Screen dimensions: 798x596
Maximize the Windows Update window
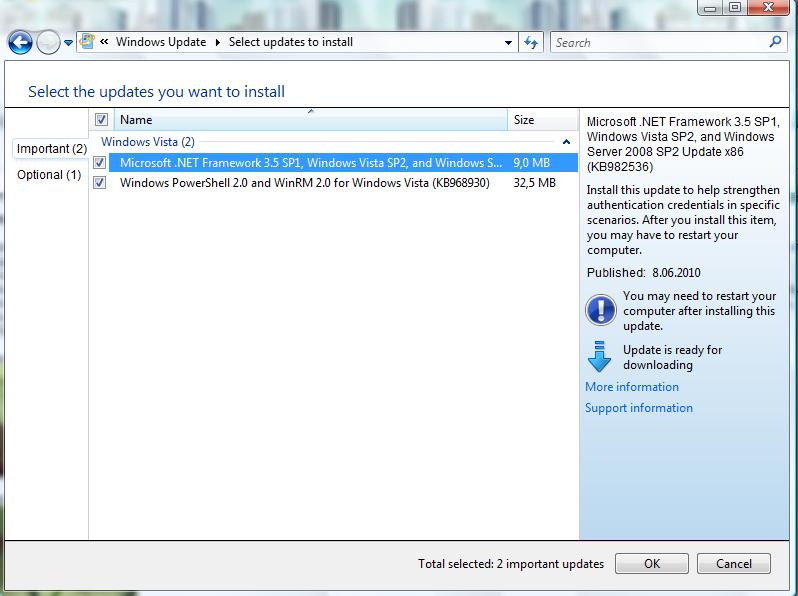click(x=734, y=8)
